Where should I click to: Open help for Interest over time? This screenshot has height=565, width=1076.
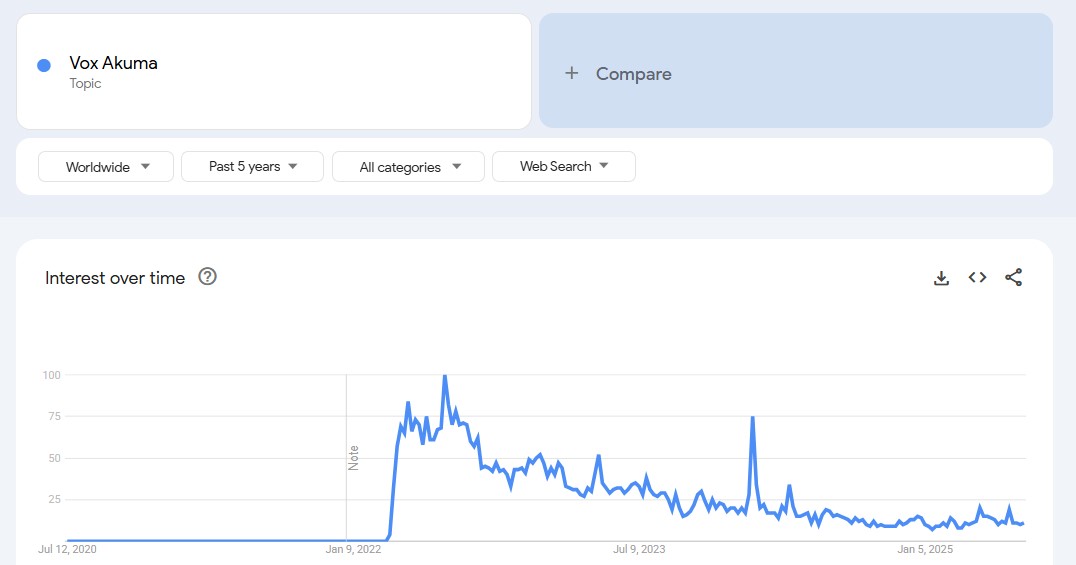point(208,277)
